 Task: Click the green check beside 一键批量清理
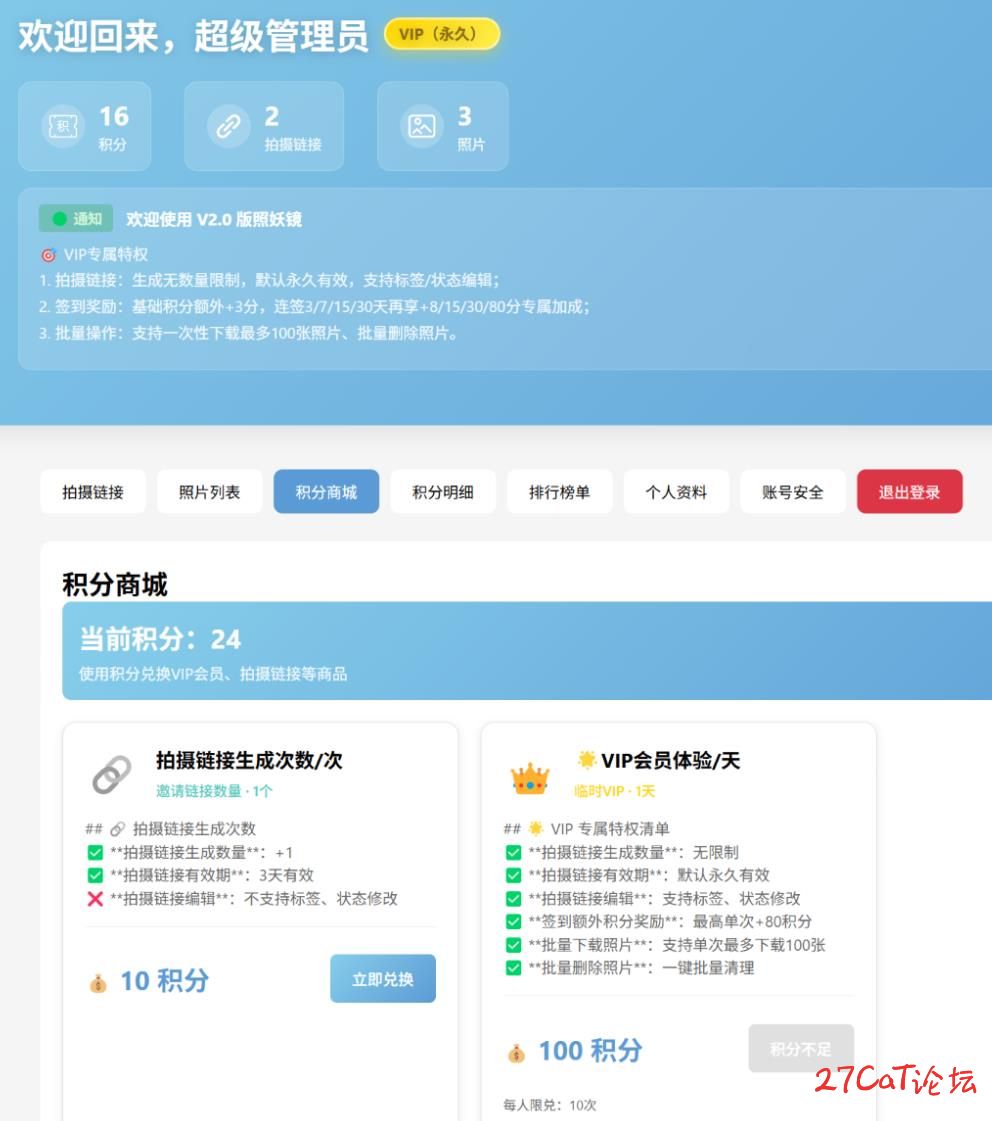click(513, 968)
